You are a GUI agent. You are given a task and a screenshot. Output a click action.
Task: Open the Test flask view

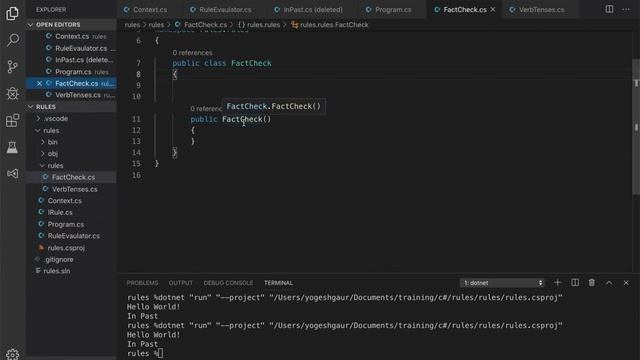[12, 147]
